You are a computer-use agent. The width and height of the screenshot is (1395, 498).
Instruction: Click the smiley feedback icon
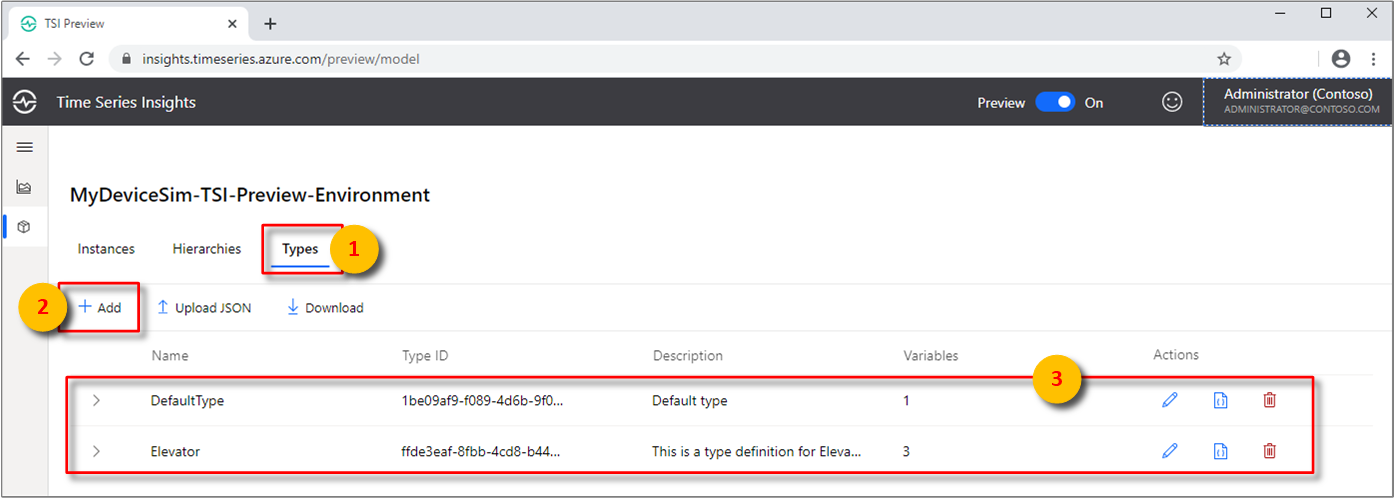tap(1171, 102)
